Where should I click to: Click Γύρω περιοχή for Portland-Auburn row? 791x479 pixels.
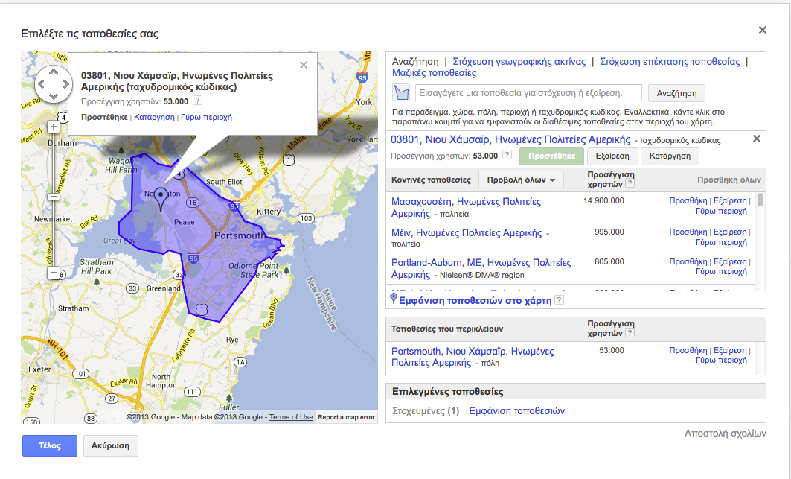coord(721,271)
